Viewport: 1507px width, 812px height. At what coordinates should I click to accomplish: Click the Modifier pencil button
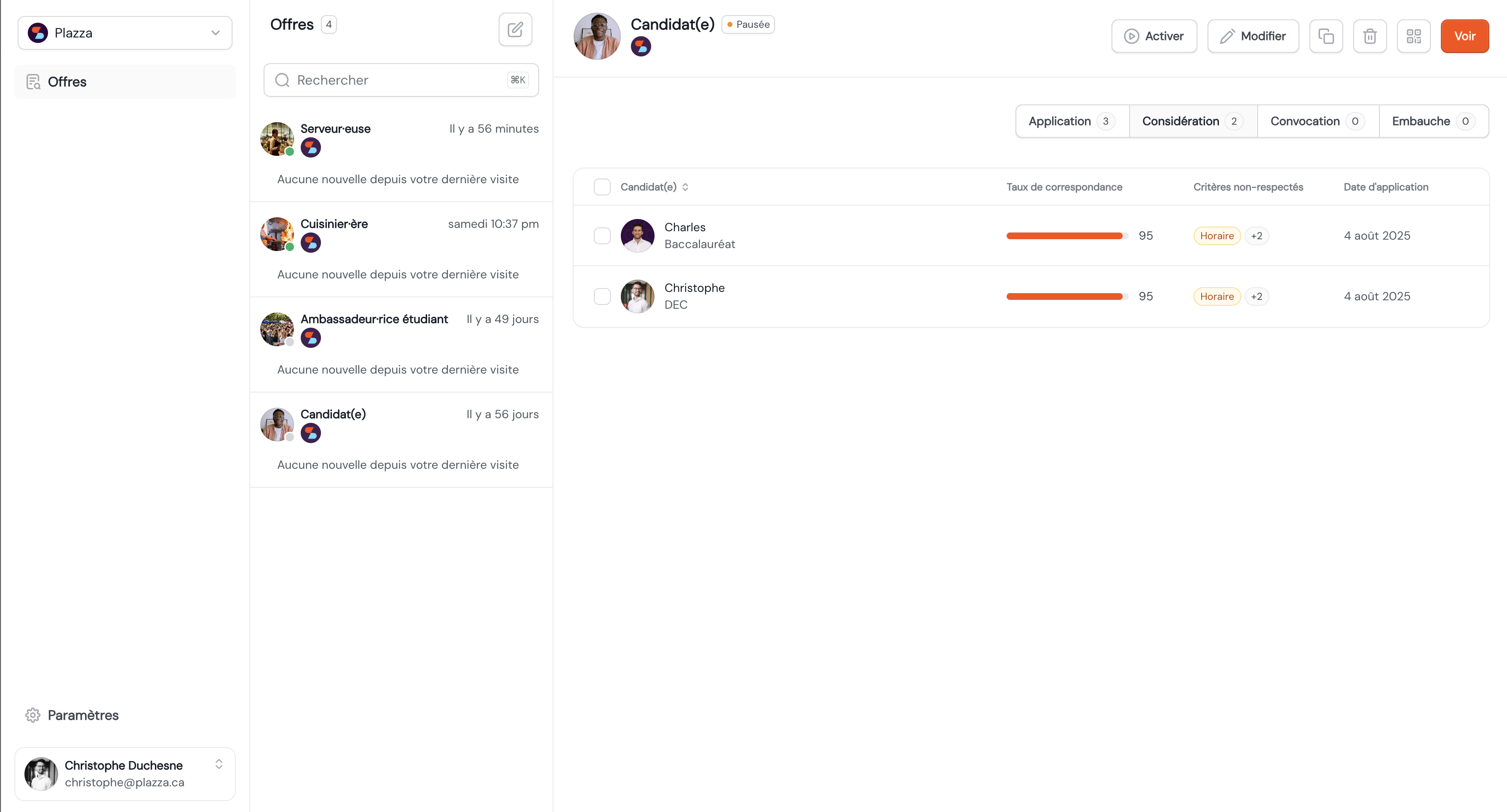(x=1253, y=36)
